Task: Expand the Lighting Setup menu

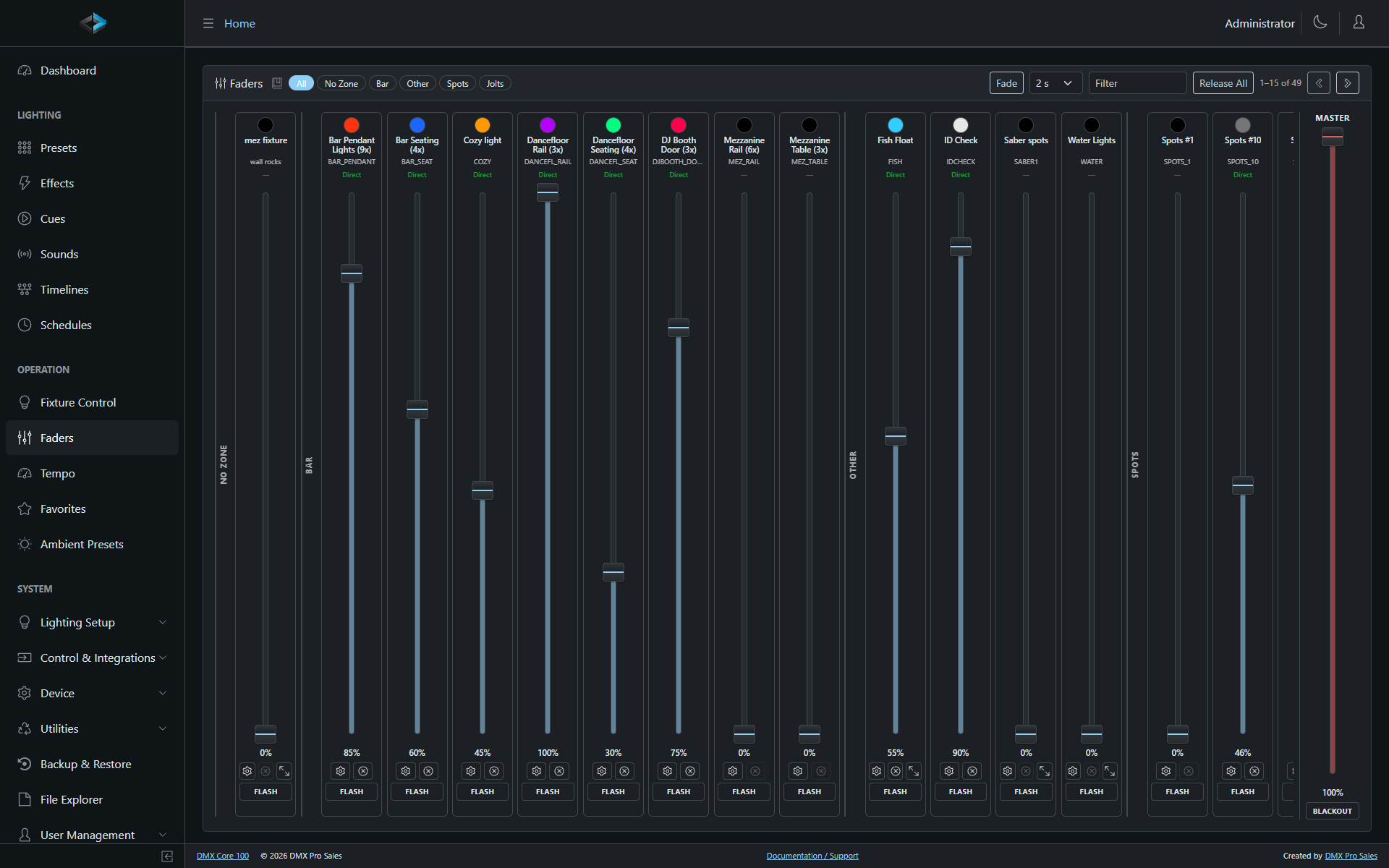Action: (x=92, y=622)
